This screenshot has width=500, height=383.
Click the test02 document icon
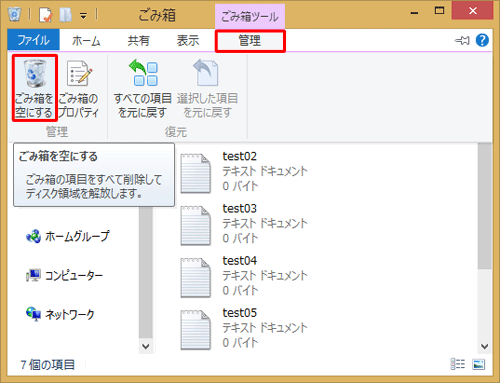[x=196, y=173]
